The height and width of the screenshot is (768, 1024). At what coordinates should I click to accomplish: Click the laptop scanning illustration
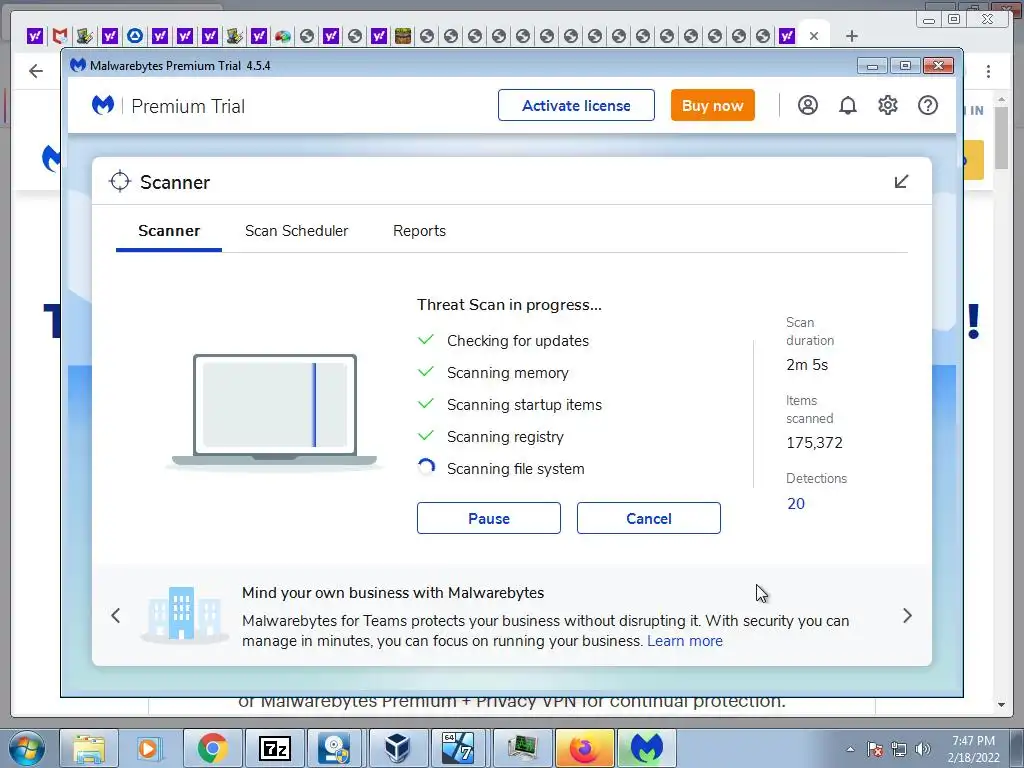[x=274, y=410]
